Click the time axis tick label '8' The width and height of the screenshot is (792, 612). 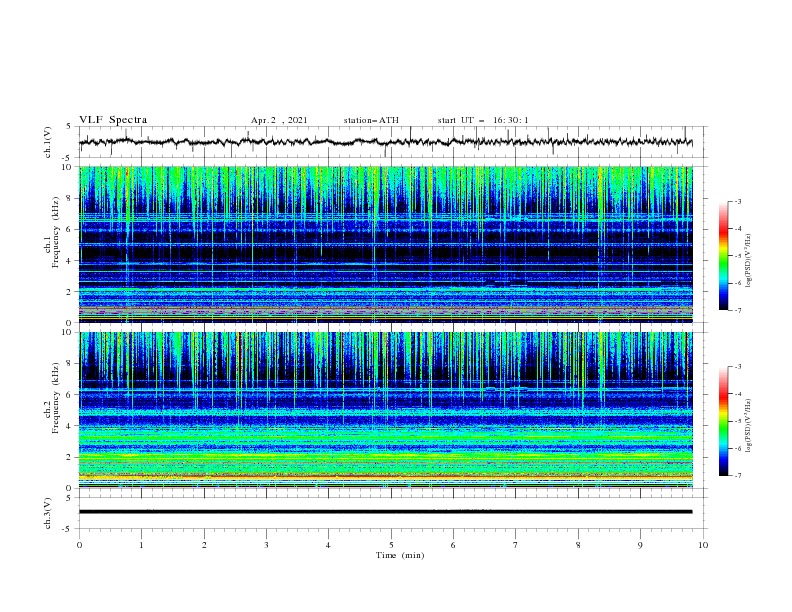(578, 545)
